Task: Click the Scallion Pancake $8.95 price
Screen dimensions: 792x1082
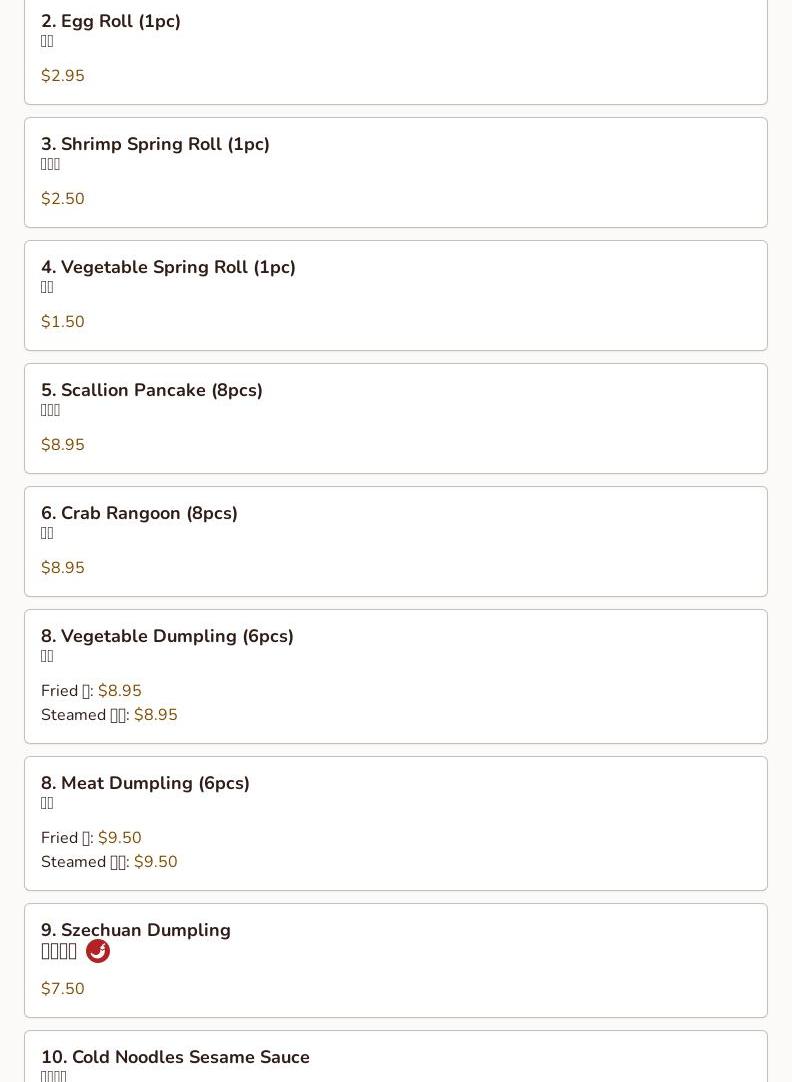Action: click(x=63, y=444)
